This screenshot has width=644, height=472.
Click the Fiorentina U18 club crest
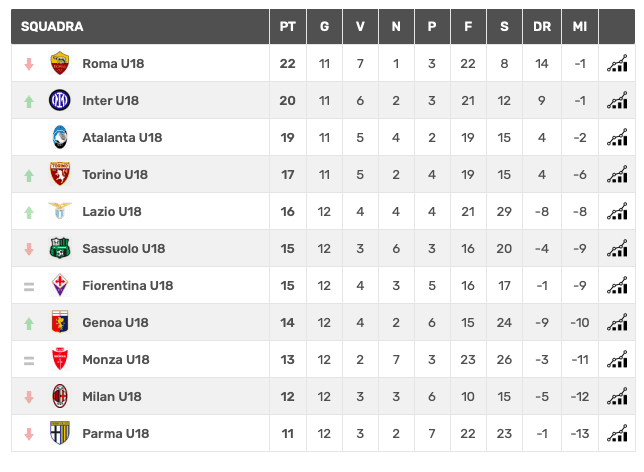60,285
